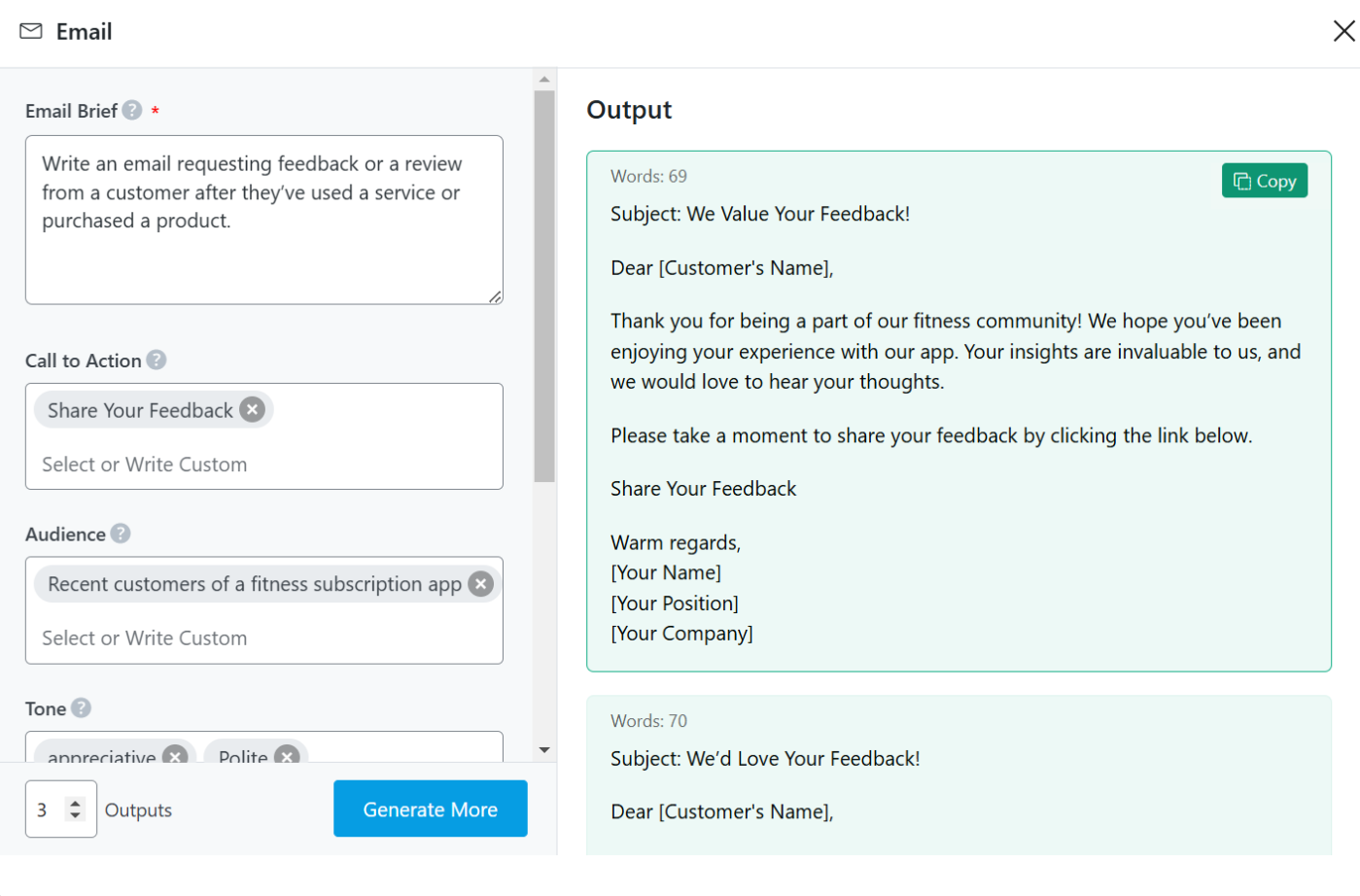1360x896 pixels.
Task: Close the Email dialog with X
Action: tap(1343, 31)
